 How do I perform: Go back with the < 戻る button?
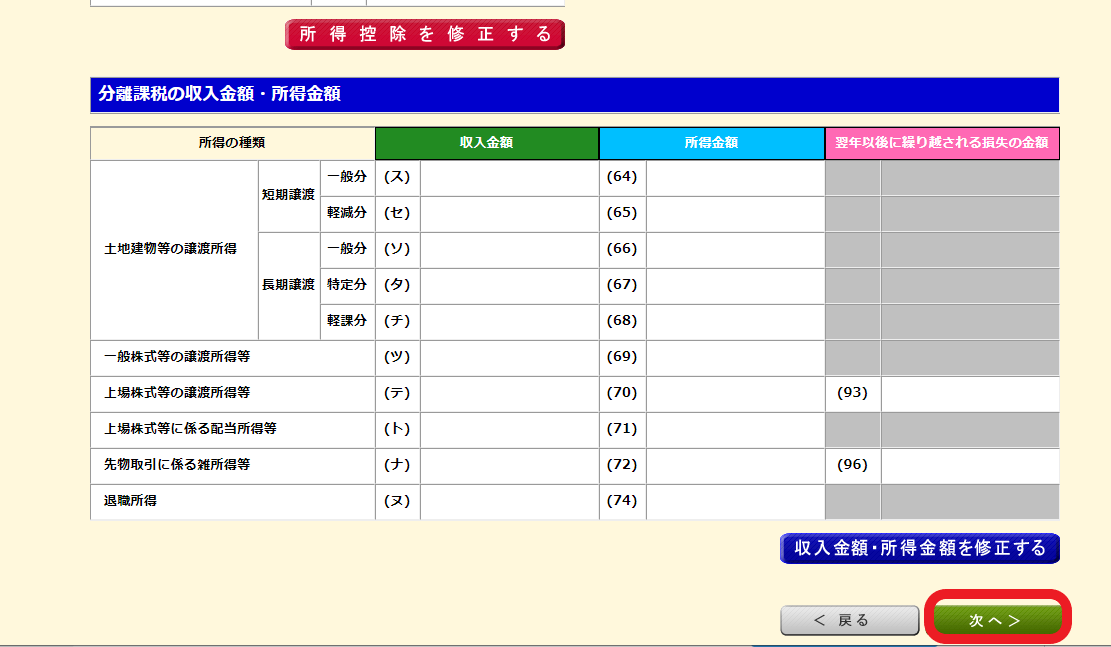tap(850, 620)
